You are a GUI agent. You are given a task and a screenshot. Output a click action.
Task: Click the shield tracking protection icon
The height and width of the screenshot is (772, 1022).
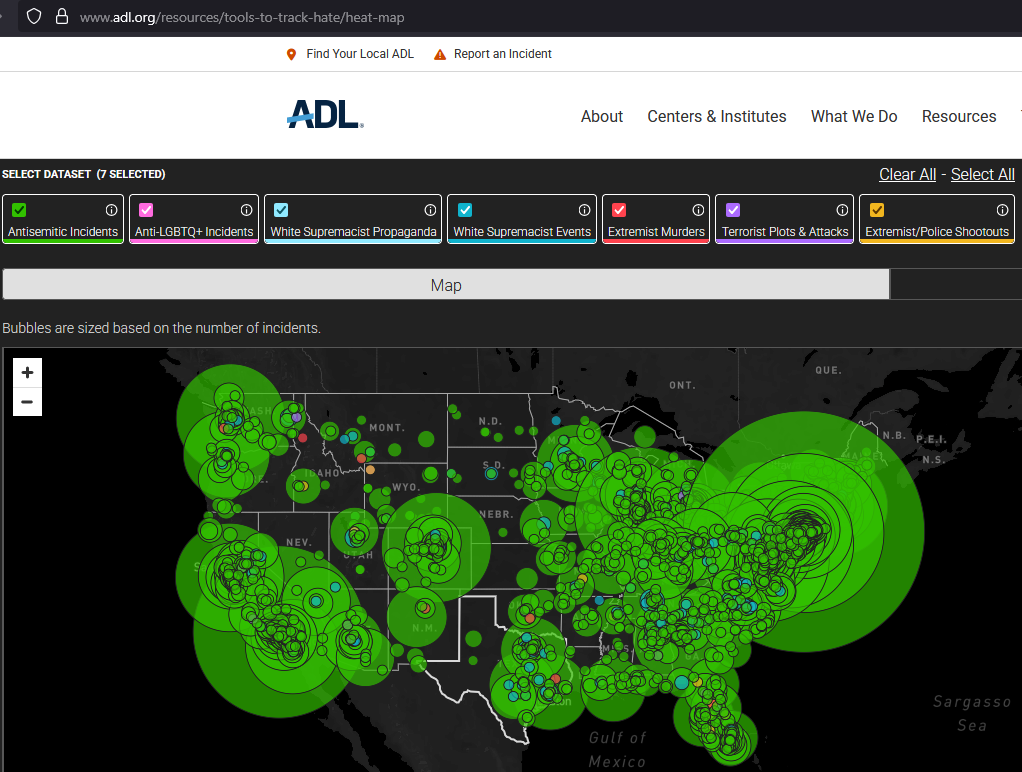[34, 16]
